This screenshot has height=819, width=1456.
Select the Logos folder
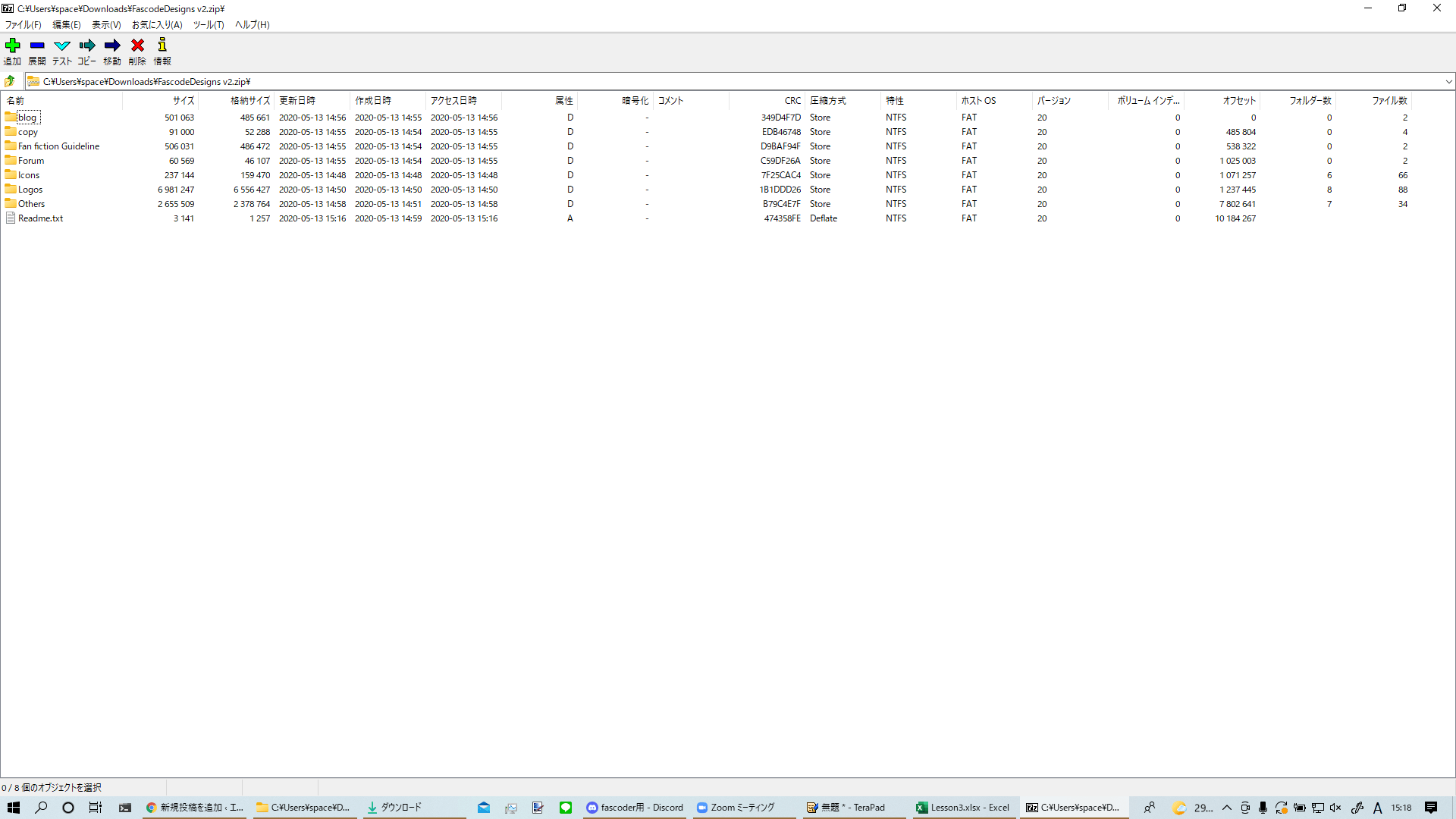pyautogui.click(x=30, y=190)
